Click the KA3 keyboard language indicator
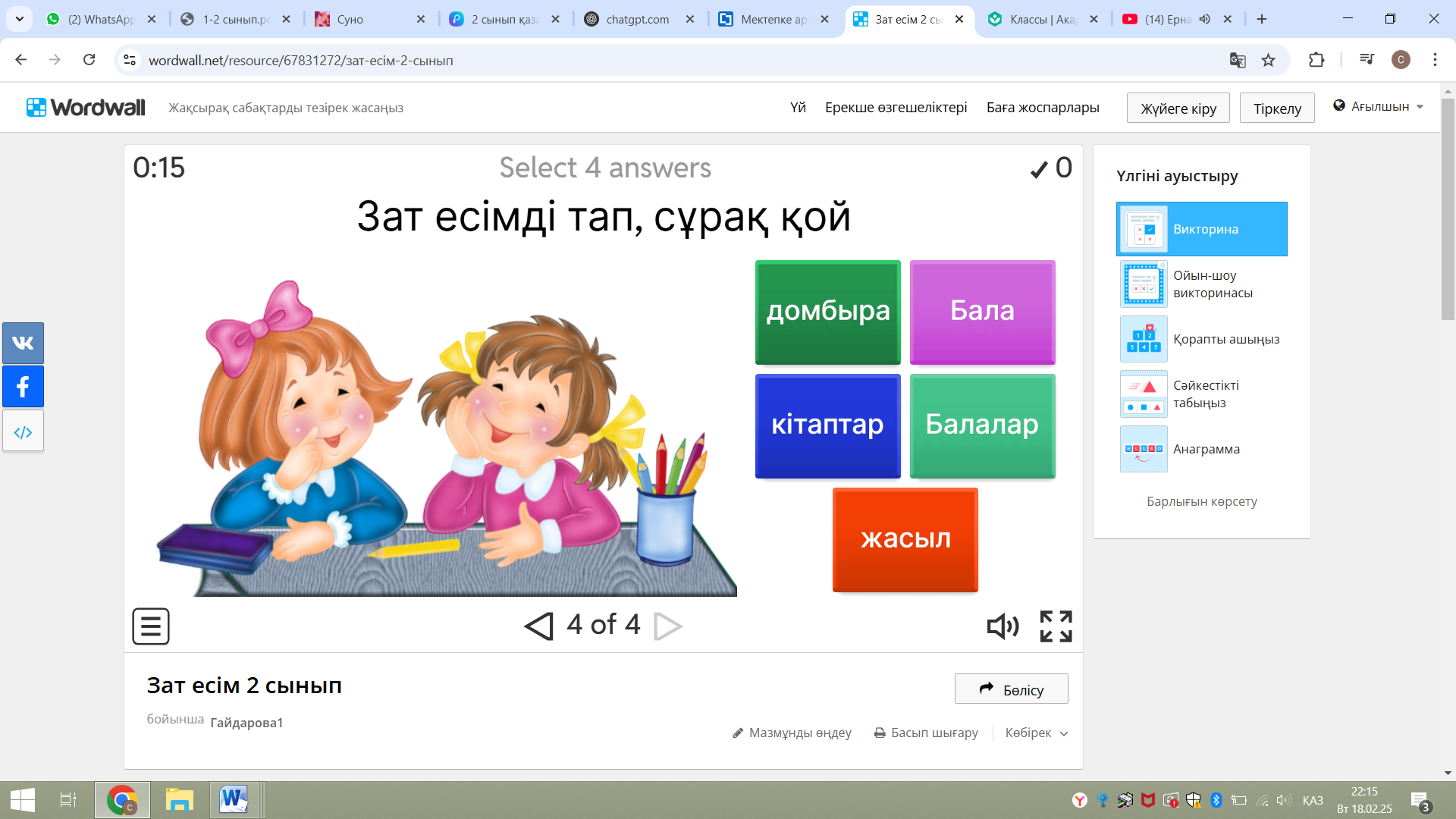This screenshot has height=819, width=1456. [x=1313, y=801]
